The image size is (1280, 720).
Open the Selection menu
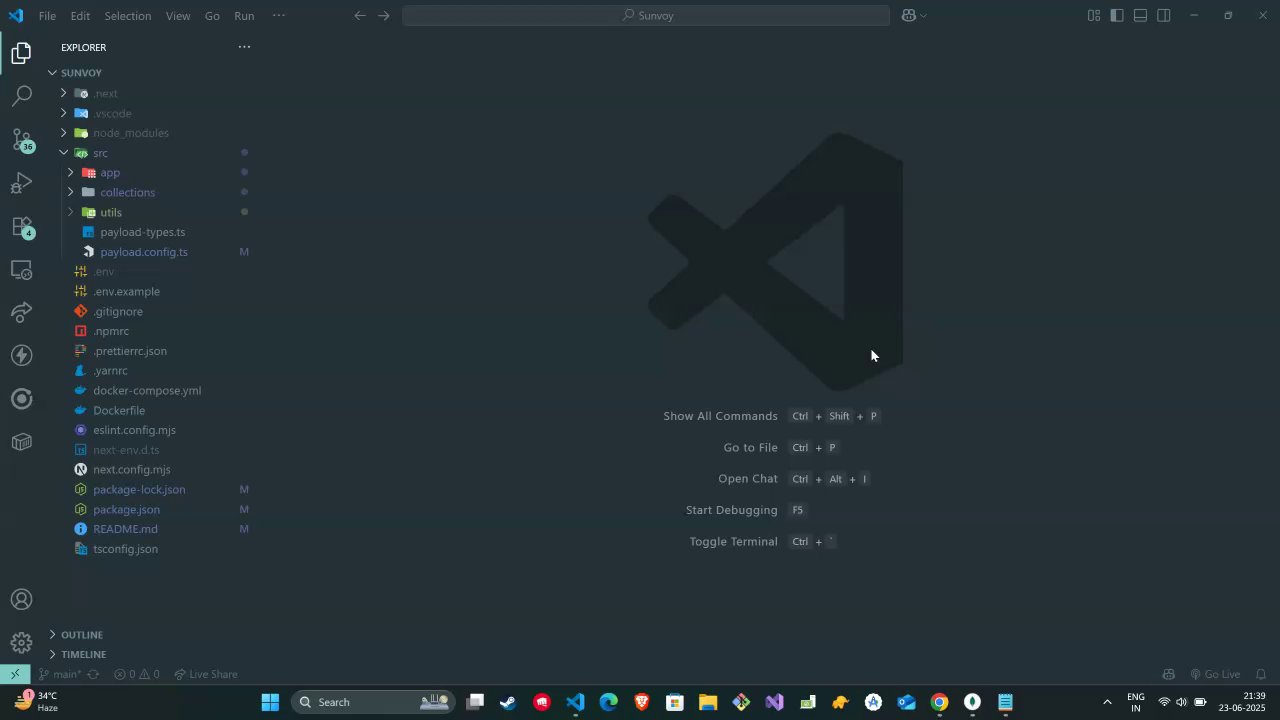pos(128,16)
